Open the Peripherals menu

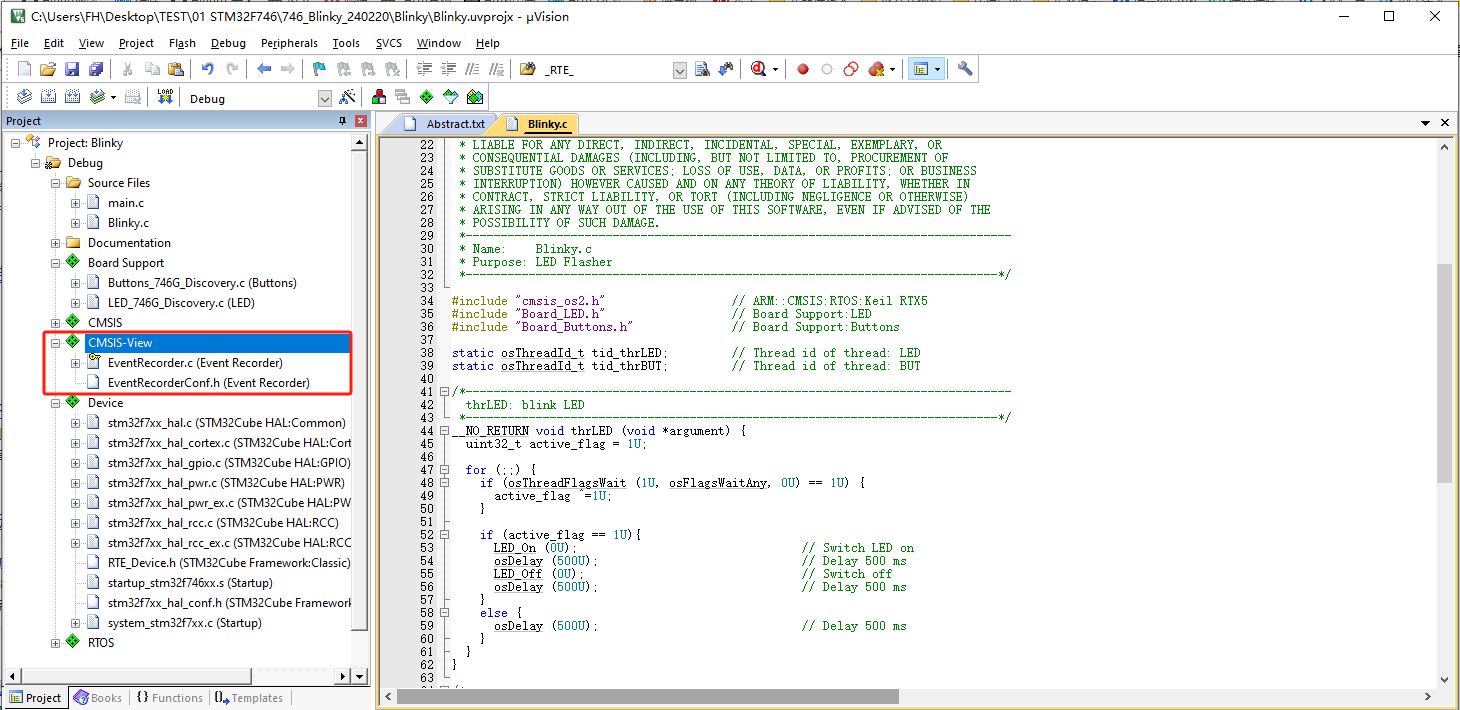click(289, 43)
